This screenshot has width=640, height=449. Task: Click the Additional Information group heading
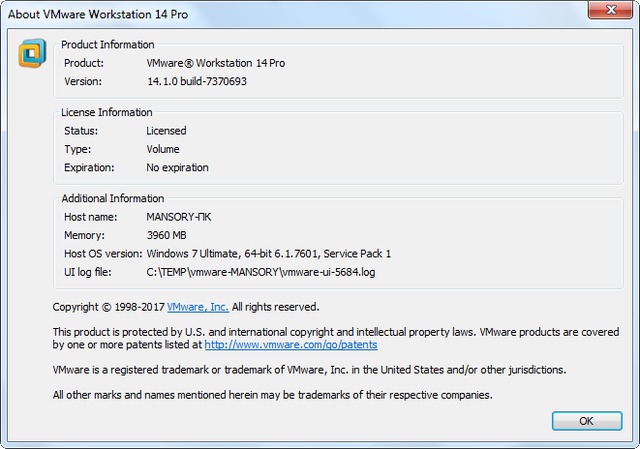coord(113,199)
